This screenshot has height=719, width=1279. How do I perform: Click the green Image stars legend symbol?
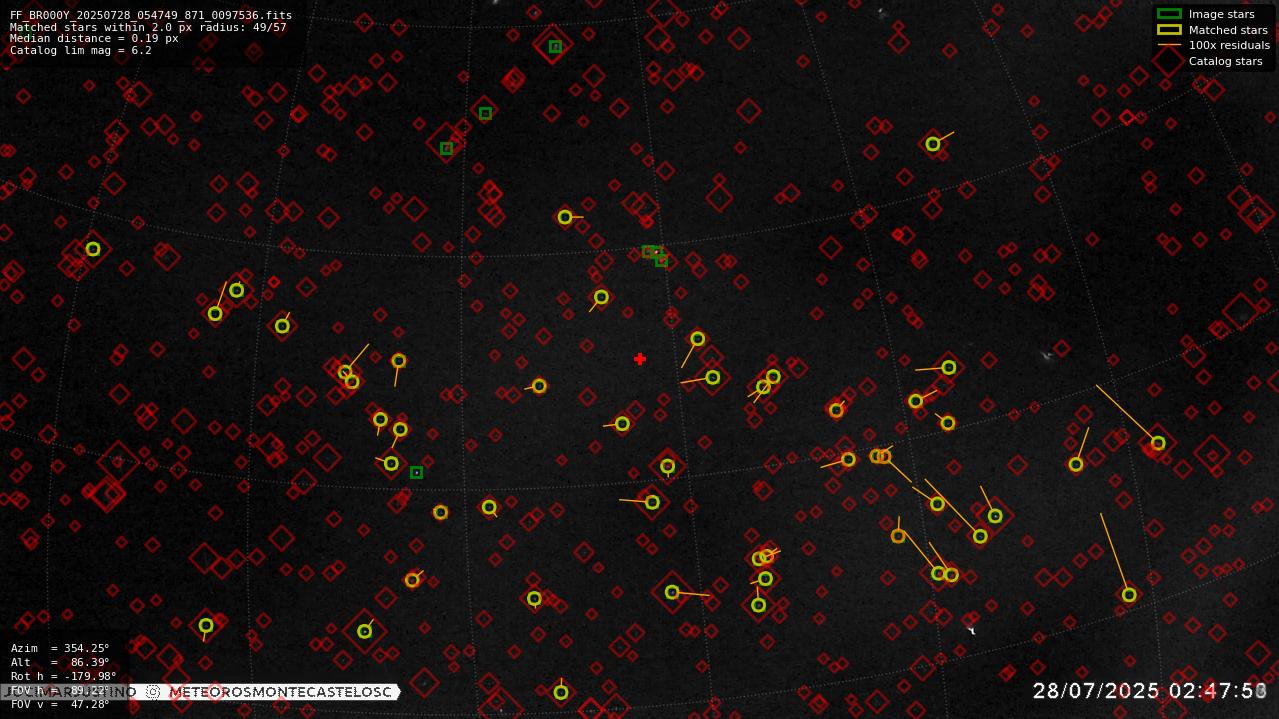pyautogui.click(x=1169, y=14)
